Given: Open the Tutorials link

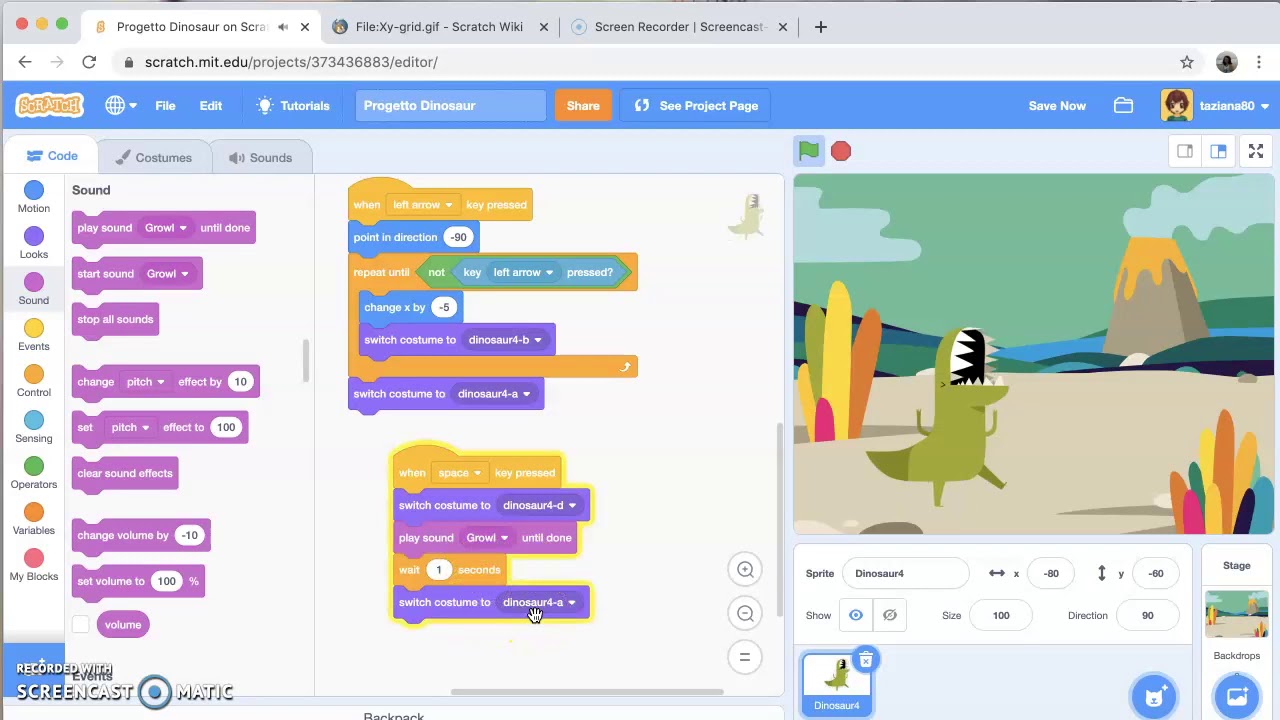Looking at the screenshot, I should coord(293,106).
